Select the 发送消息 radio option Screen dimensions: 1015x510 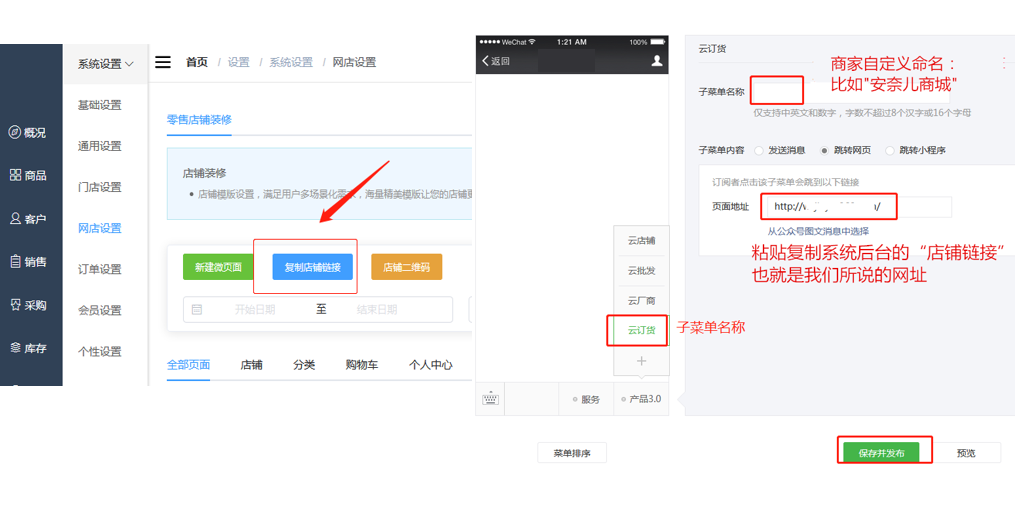[x=759, y=150]
